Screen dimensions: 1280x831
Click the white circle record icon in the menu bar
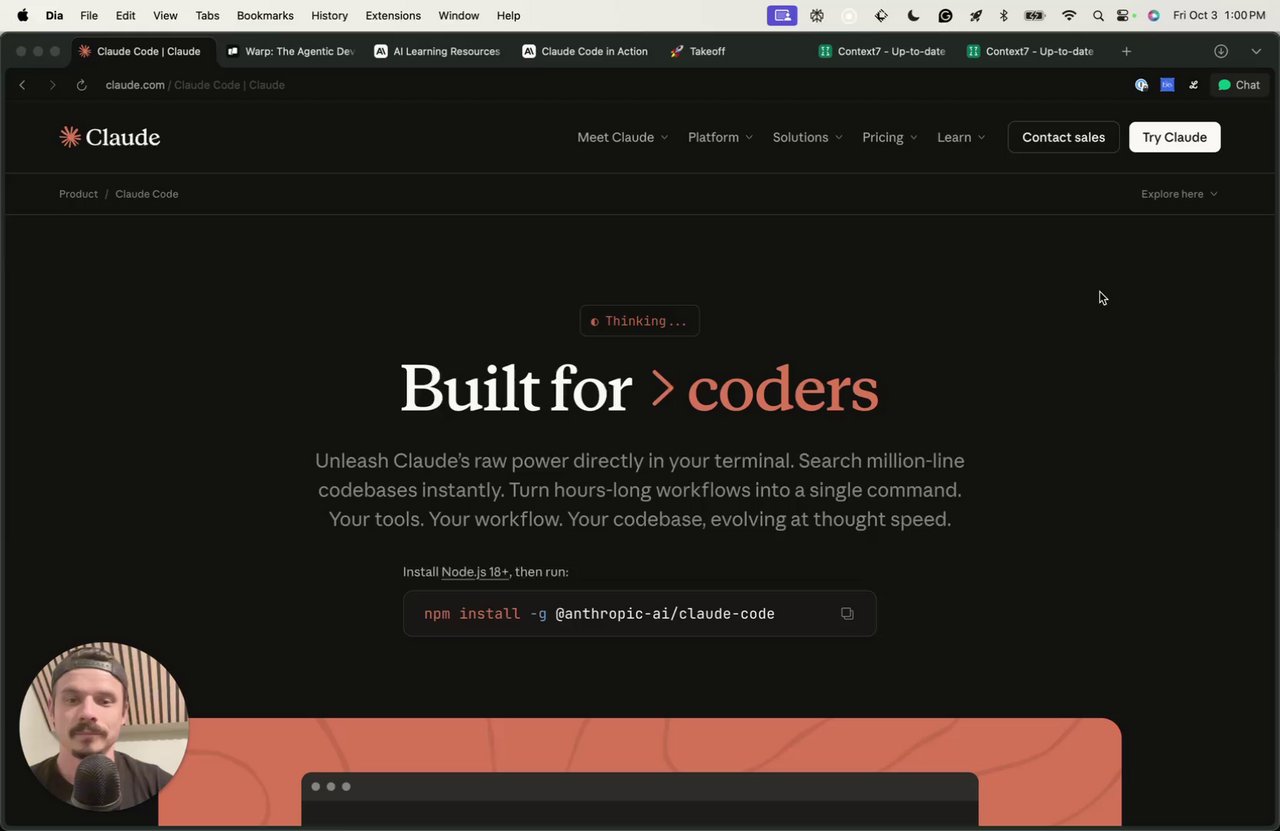coord(849,15)
